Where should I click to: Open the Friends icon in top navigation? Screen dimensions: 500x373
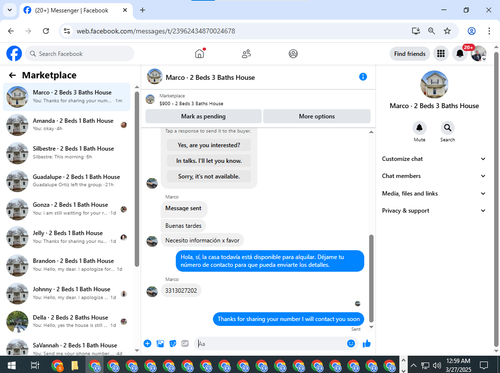(246, 53)
